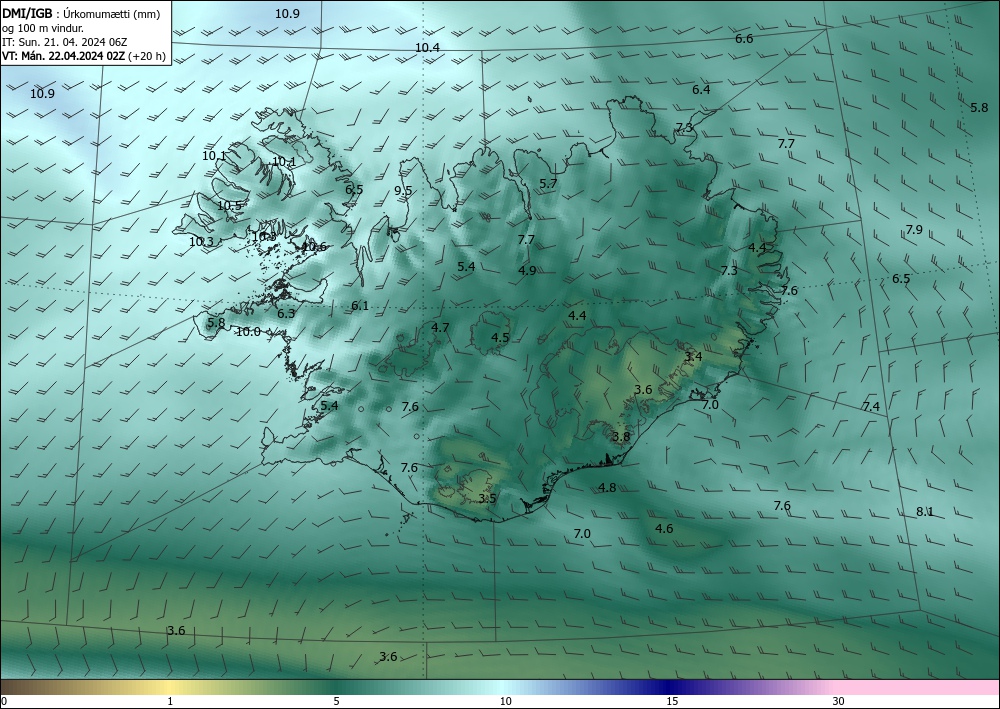This screenshot has height=709, width=1000.
Task: Click the 'DMI/IGB : Úrkomumætti (mm)' title text
Action: [81, 13]
